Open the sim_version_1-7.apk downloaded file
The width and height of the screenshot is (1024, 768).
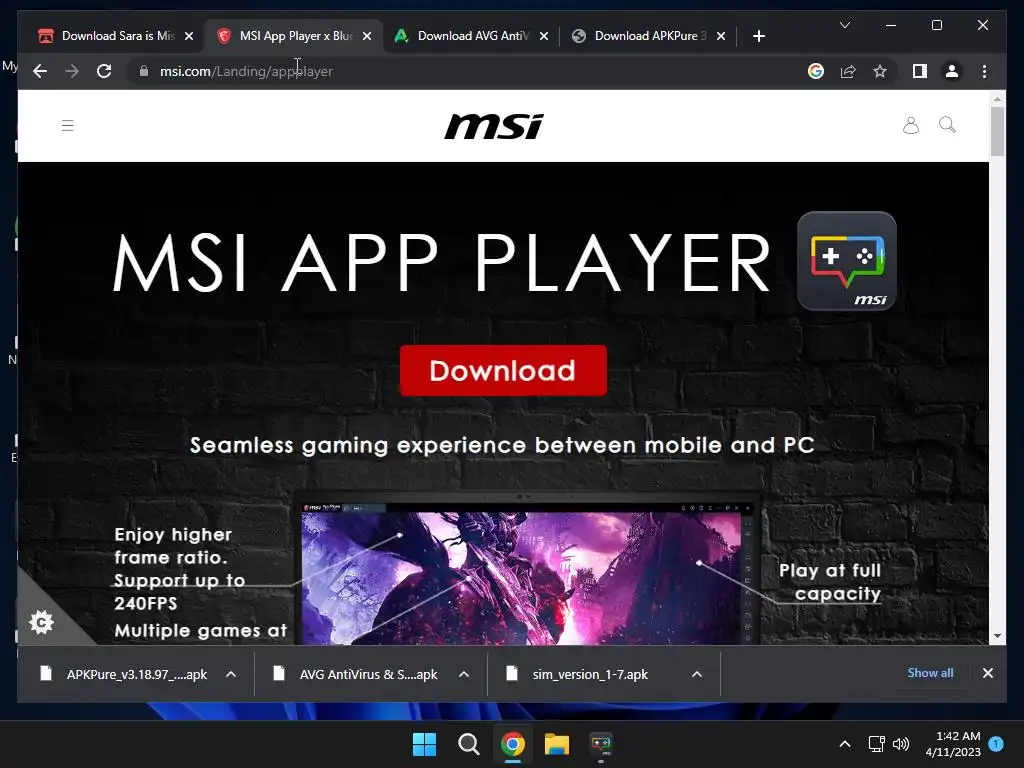coord(590,674)
